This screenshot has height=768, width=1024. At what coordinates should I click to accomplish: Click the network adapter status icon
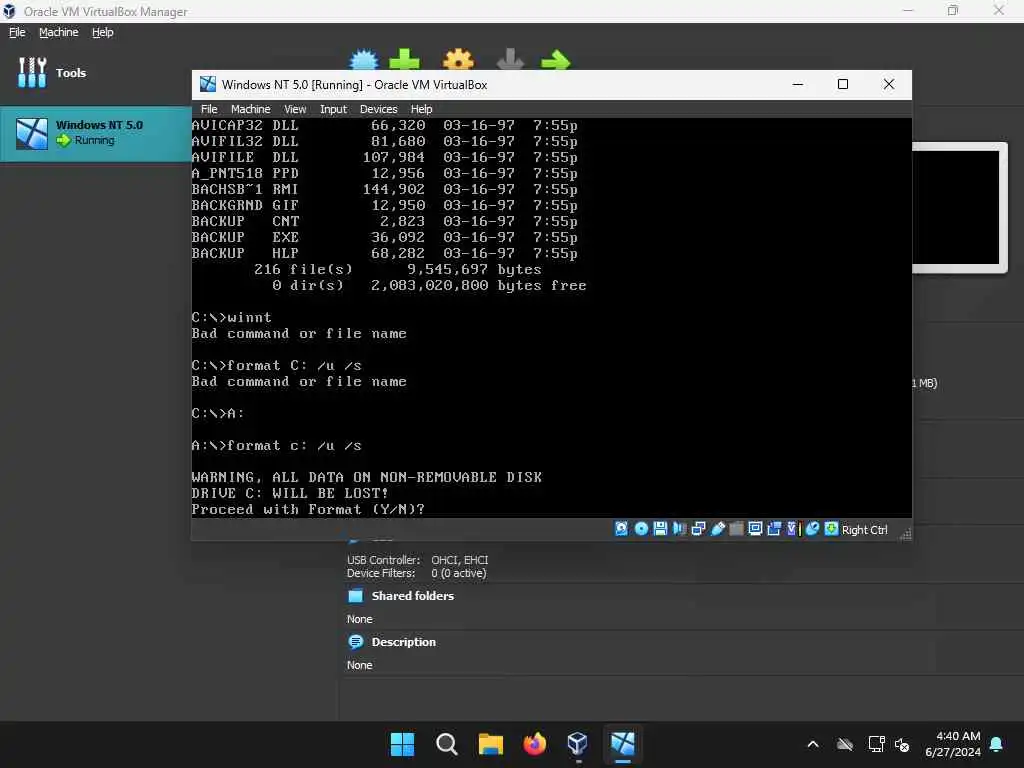coord(698,529)
